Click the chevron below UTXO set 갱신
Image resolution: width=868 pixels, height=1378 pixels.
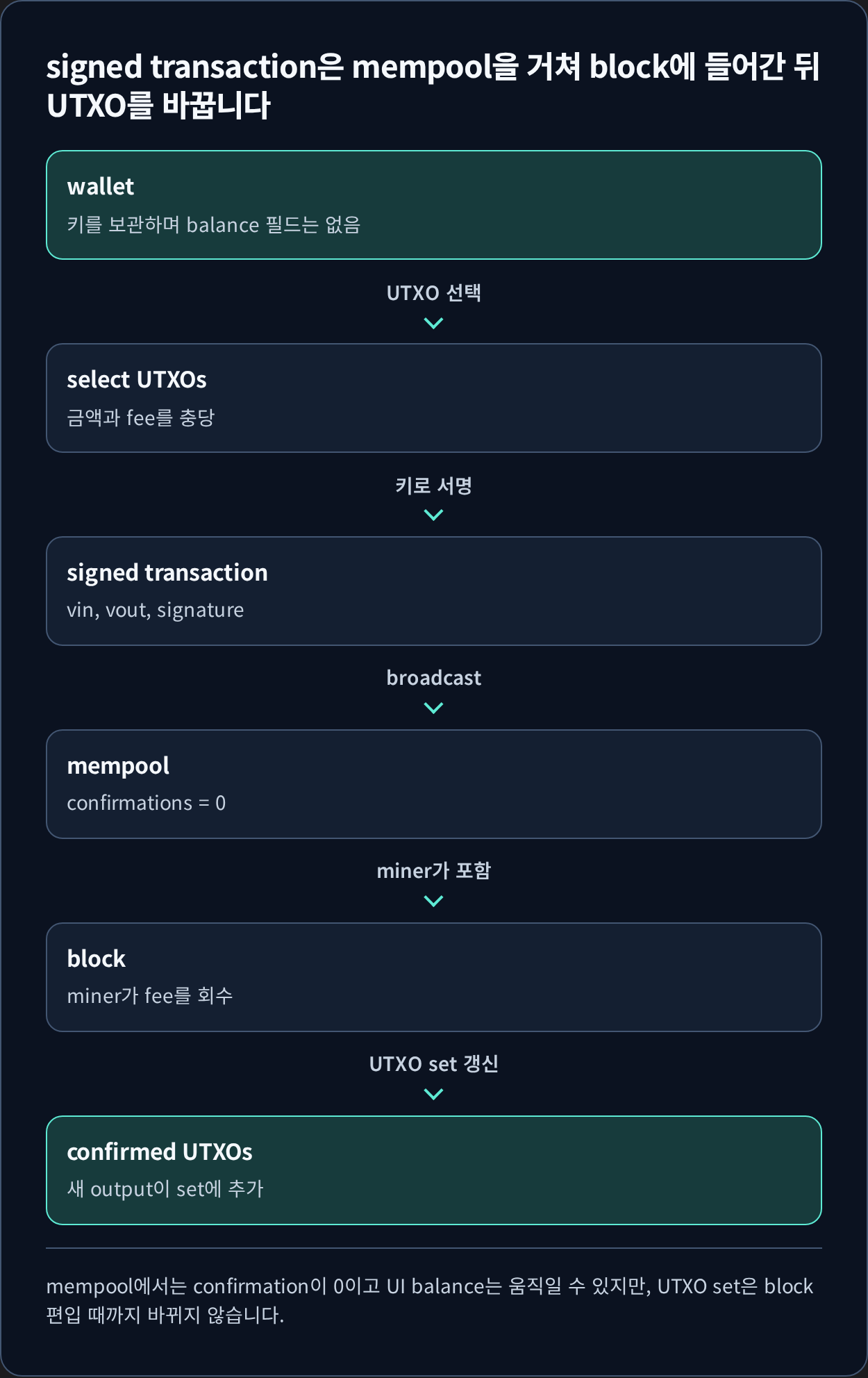[433, 1094]
